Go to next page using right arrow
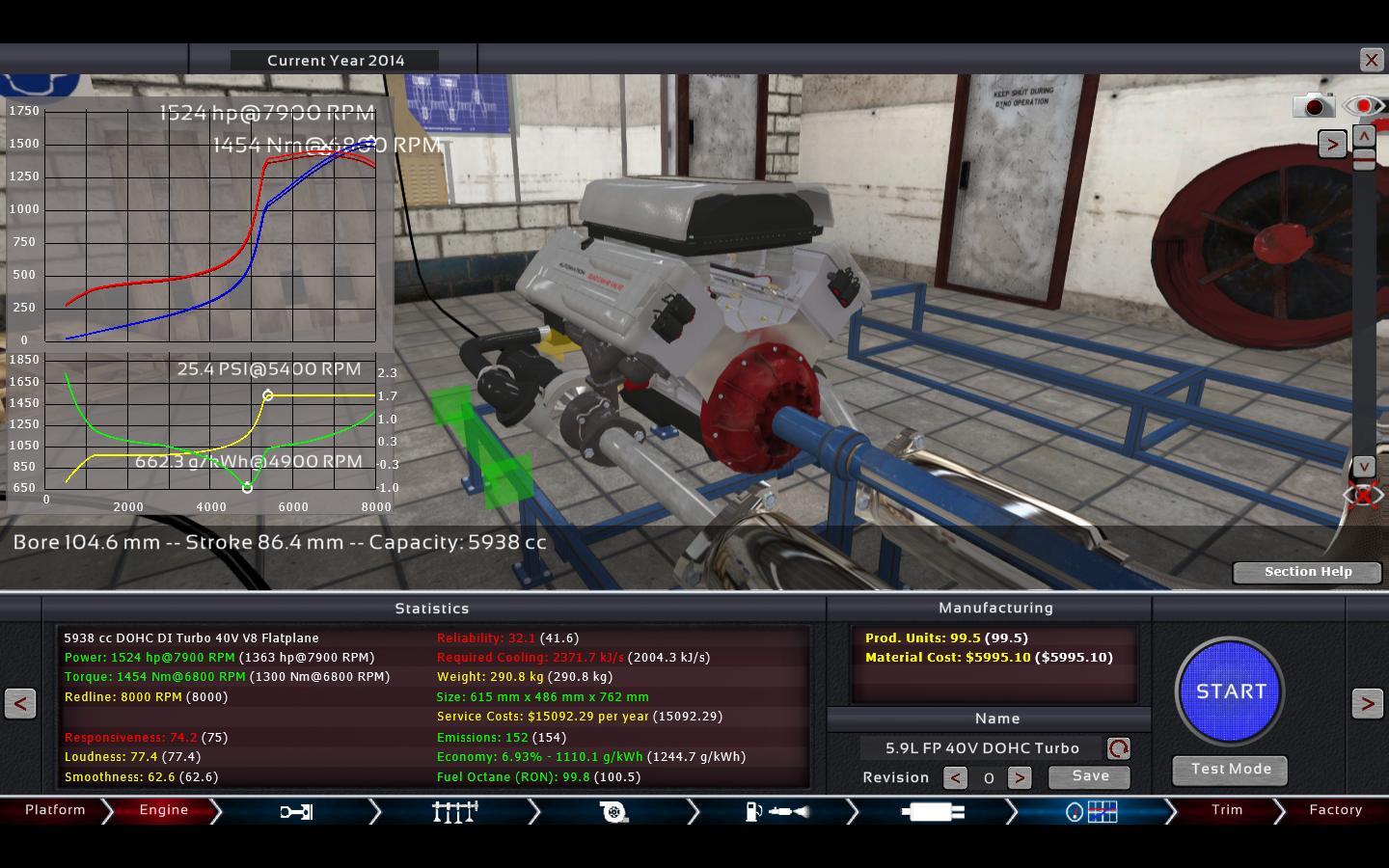Screen dimensions: 1389x868 click(1367, 703)
